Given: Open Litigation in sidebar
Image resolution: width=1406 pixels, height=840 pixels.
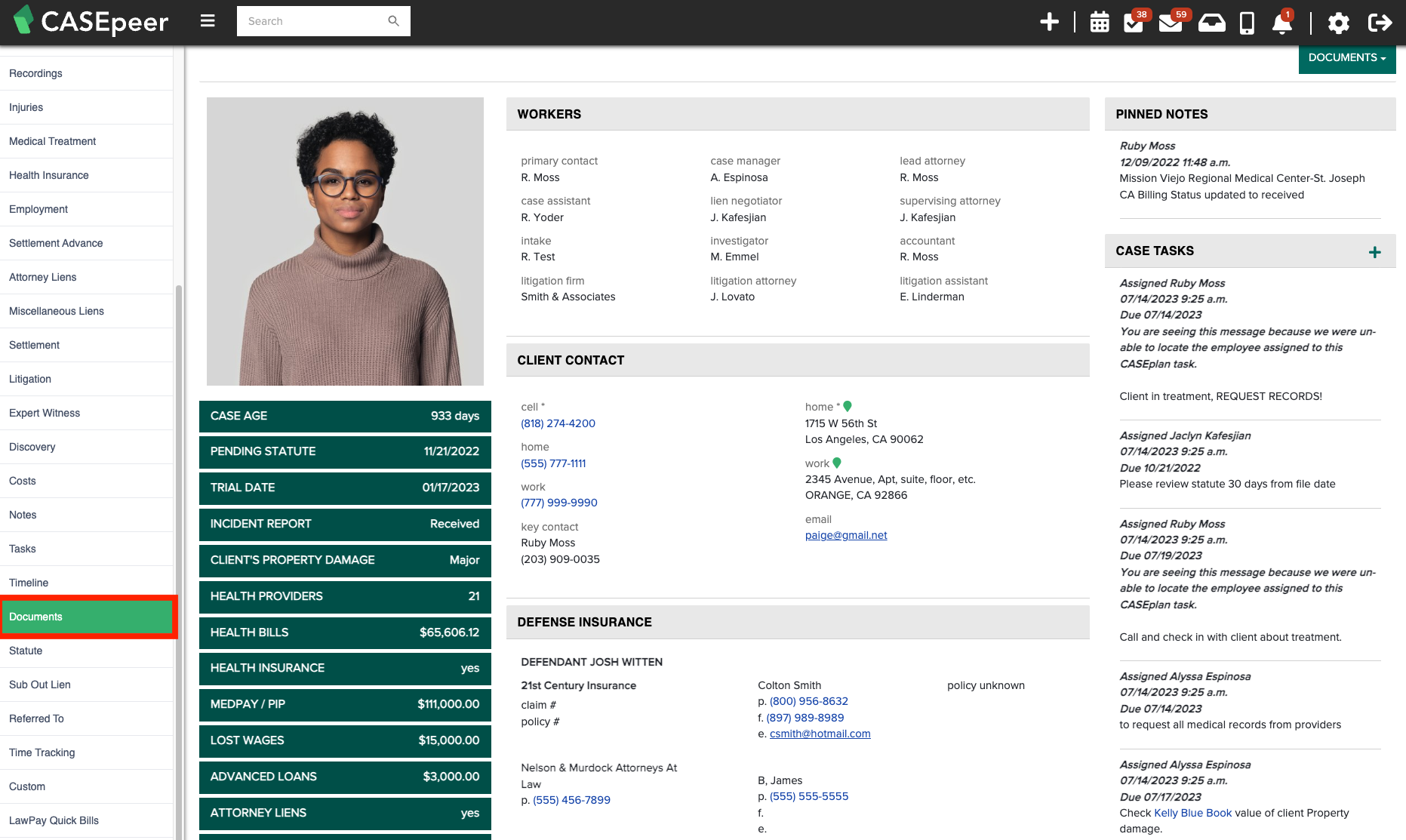Looking at the screenshot, I should tap(87, 379).
